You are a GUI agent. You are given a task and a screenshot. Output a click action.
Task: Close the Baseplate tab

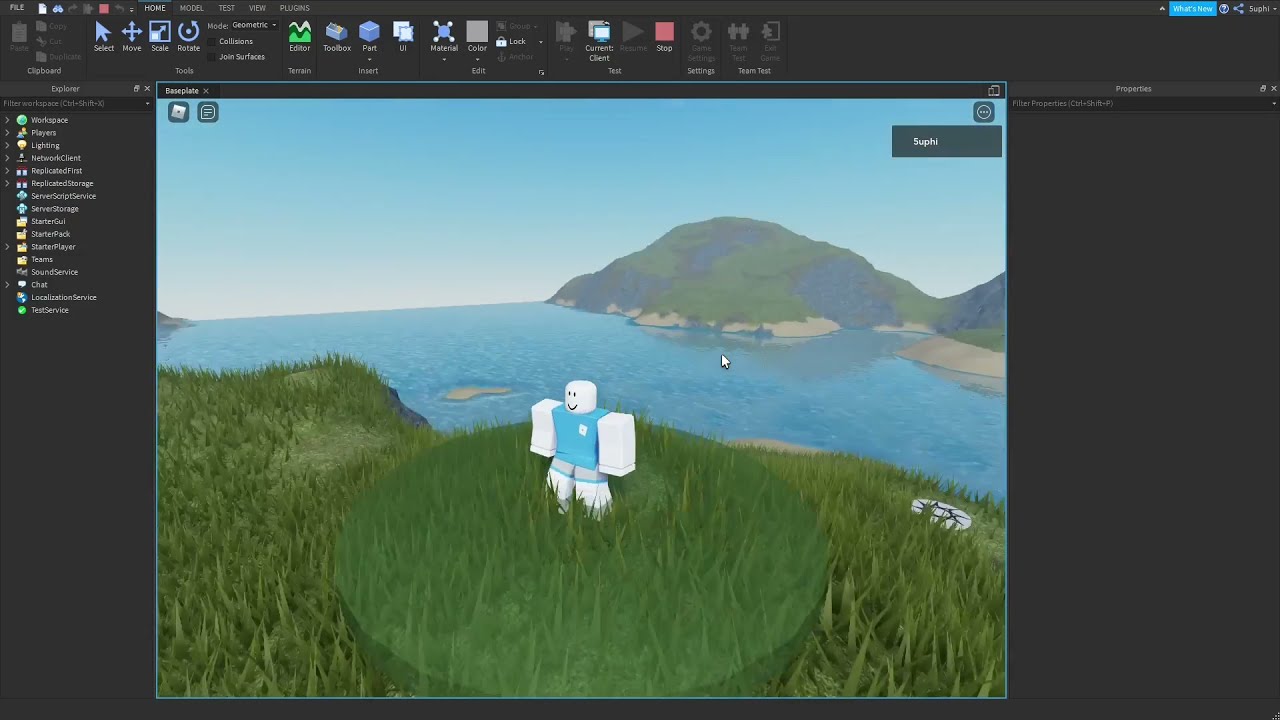click(206, 91)
